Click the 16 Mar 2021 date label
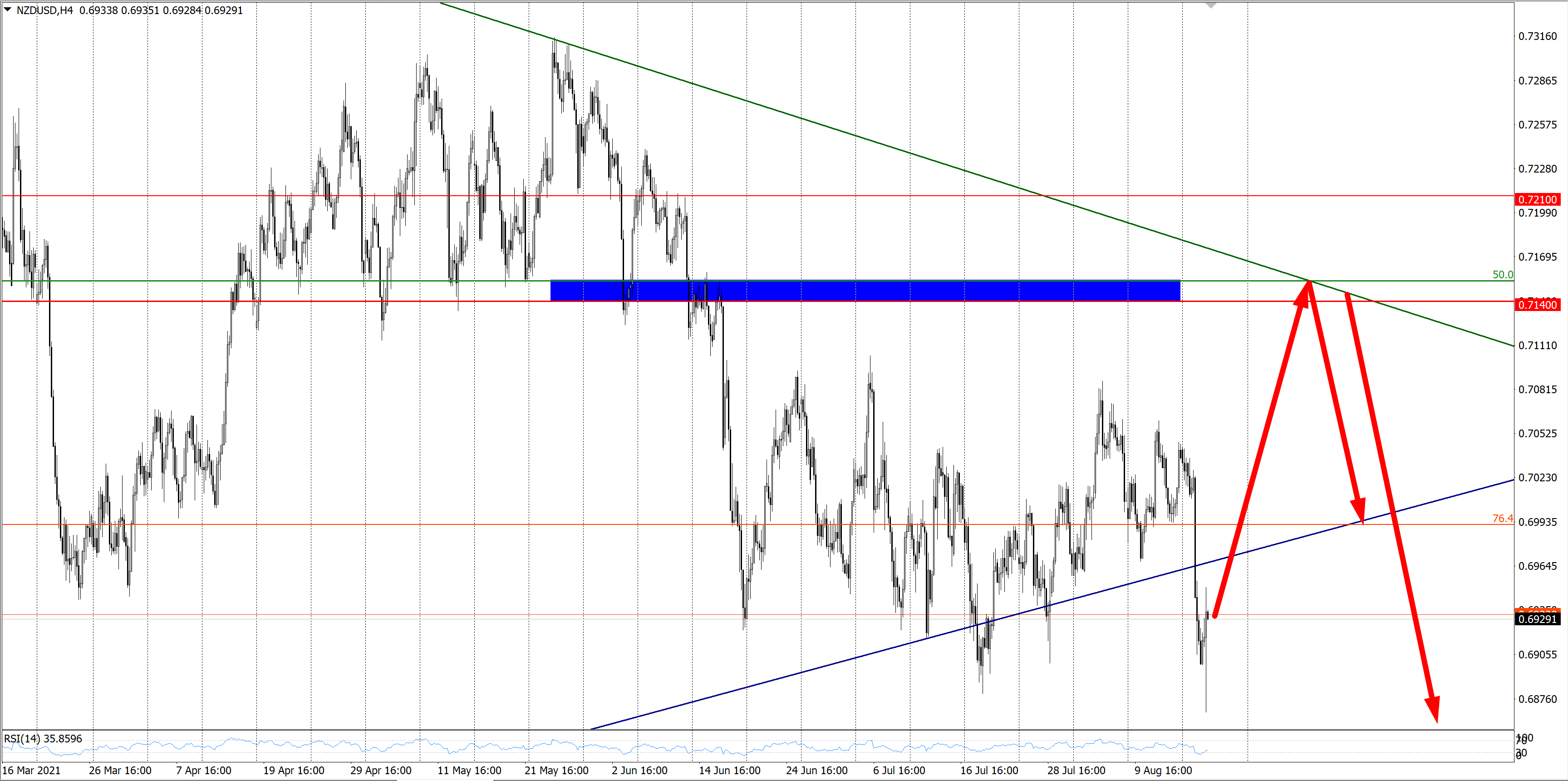1568x781 pixels. coord(32,771)
